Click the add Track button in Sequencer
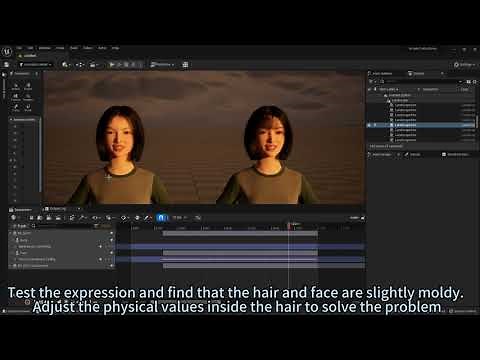Screen dimensions: 480x360 click(21, 226)
